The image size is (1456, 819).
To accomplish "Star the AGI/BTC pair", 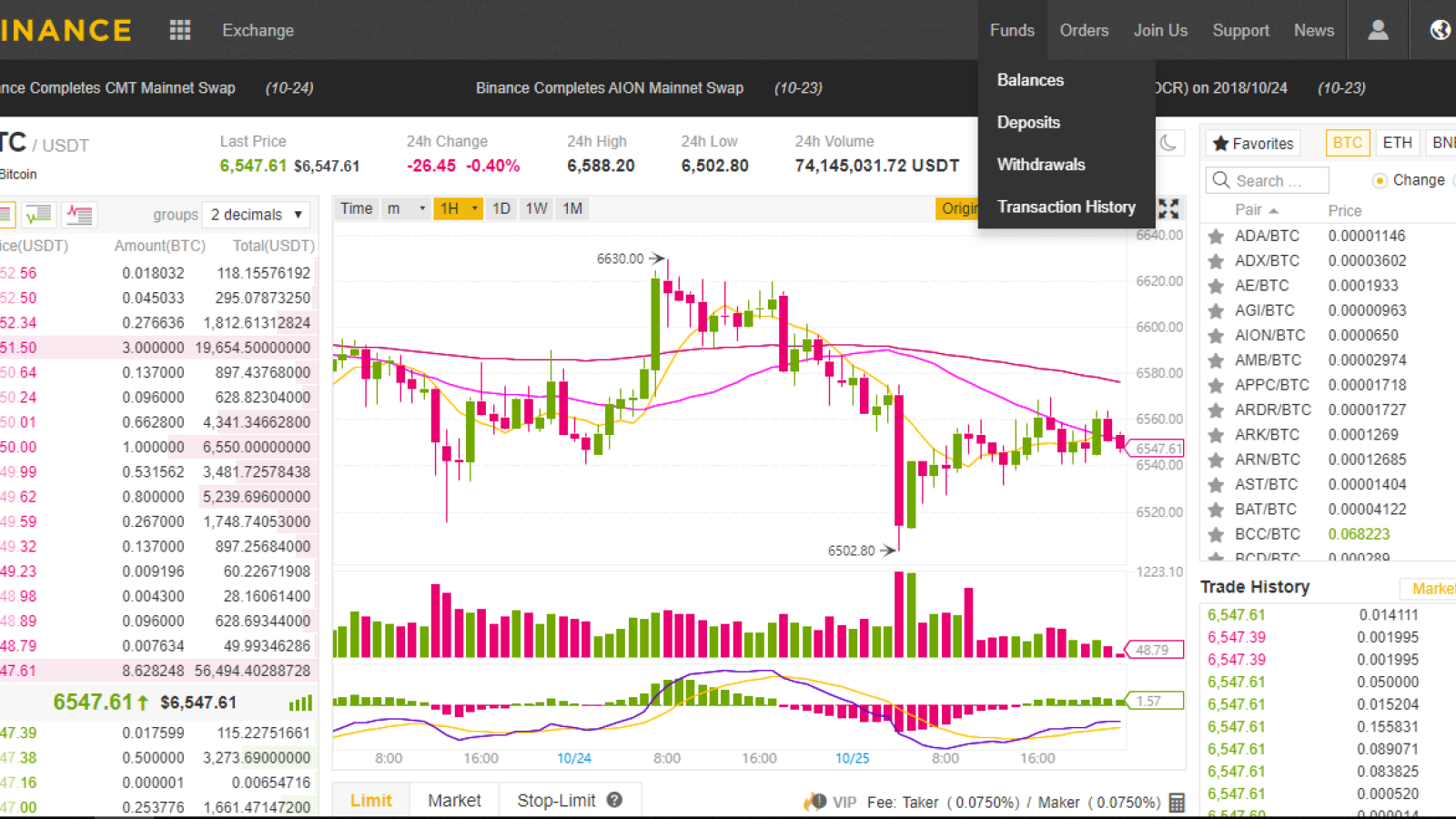I will [1216, 311].
